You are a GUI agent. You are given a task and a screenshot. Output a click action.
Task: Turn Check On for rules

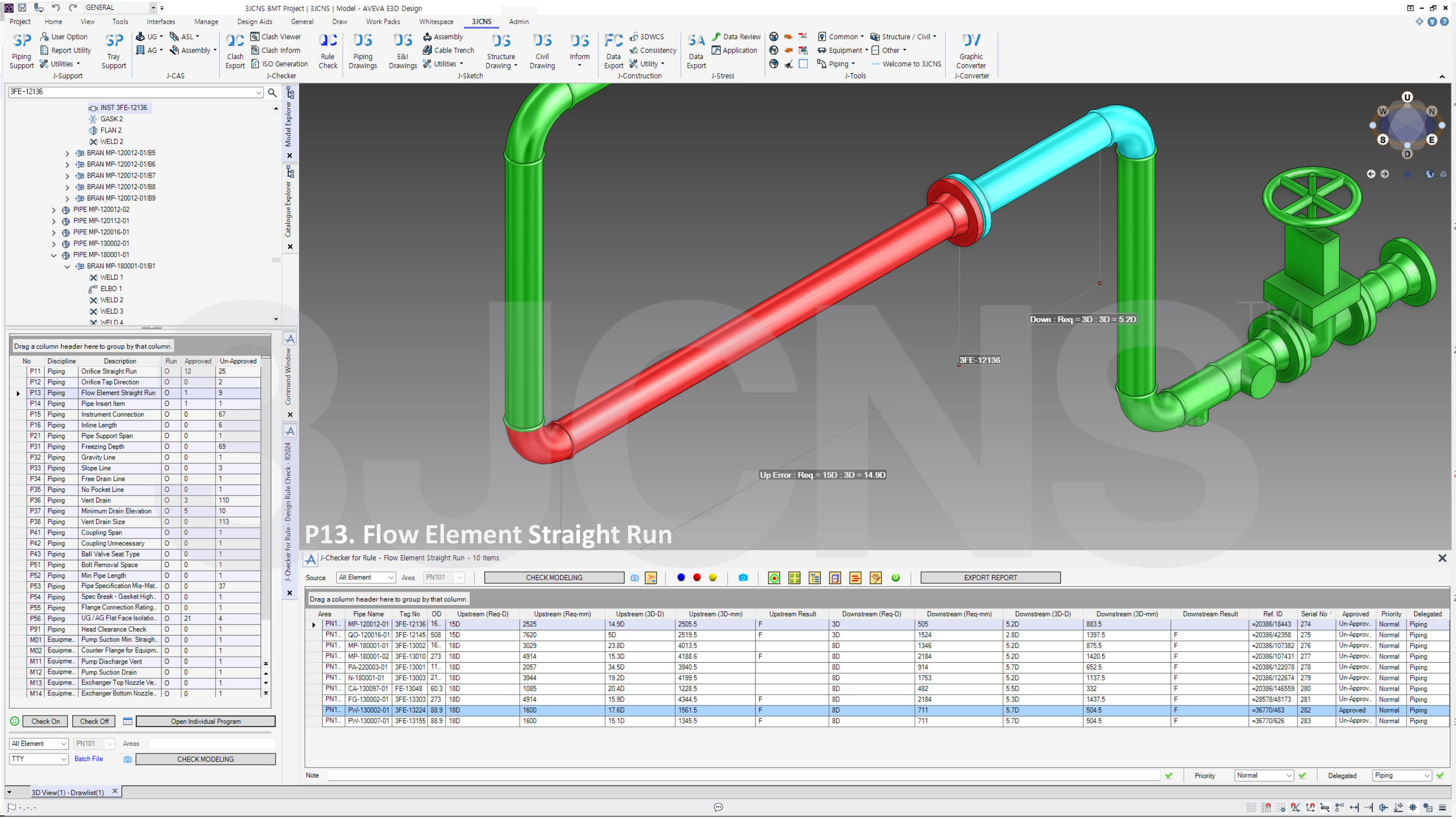point(45,721)
